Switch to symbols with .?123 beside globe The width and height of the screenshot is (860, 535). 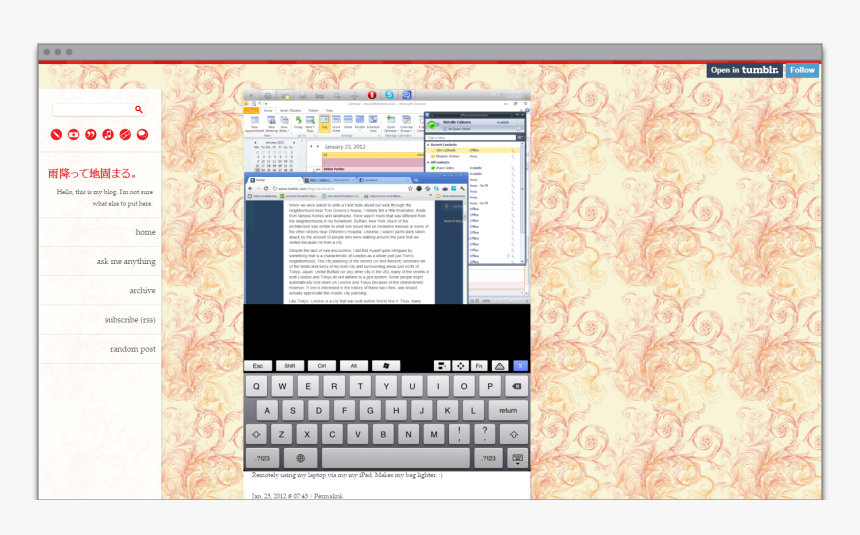263,458
